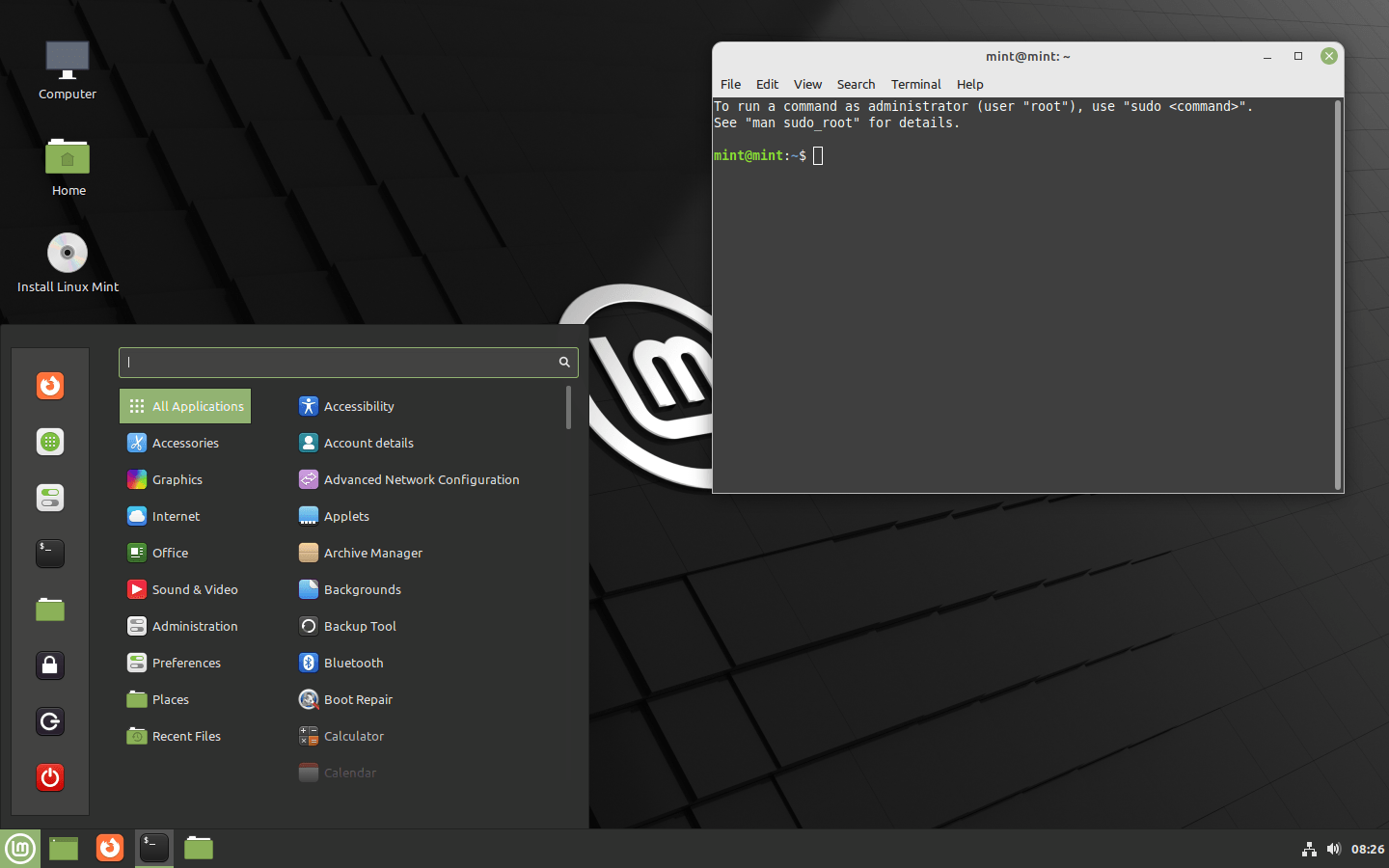1389x868 pixels.
Task: Open the network tray icon
Action: point(1309,850)
